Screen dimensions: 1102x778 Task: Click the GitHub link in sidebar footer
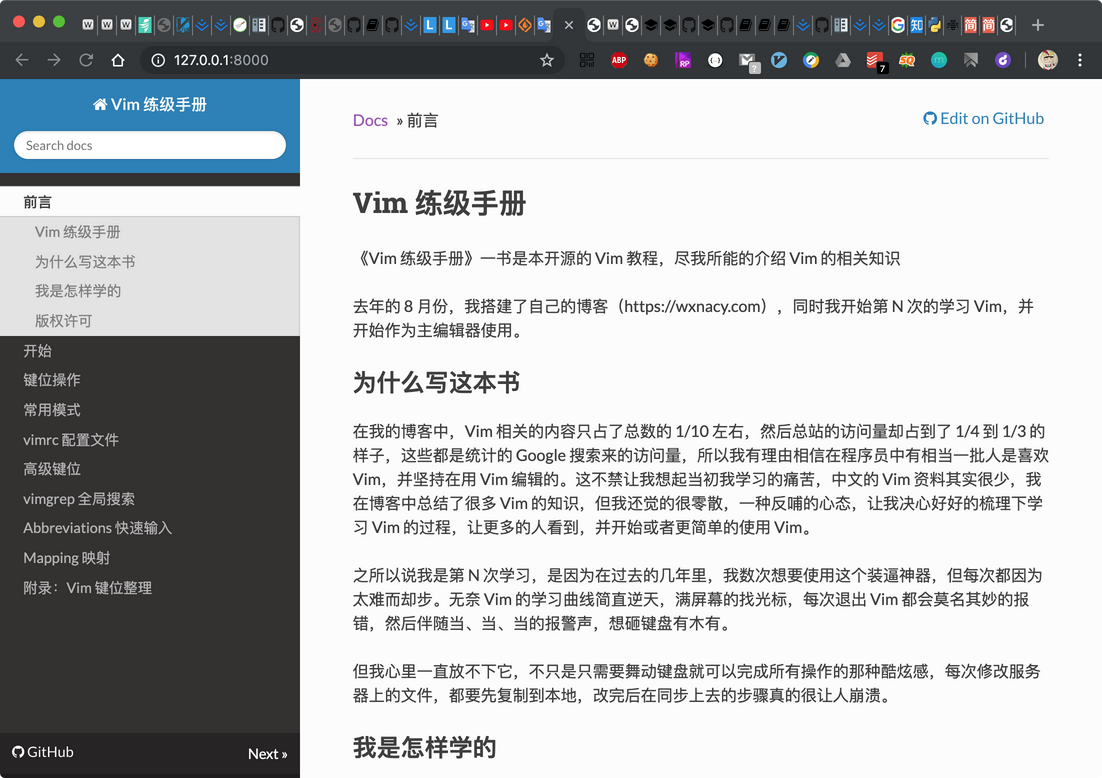coord(43,752)
